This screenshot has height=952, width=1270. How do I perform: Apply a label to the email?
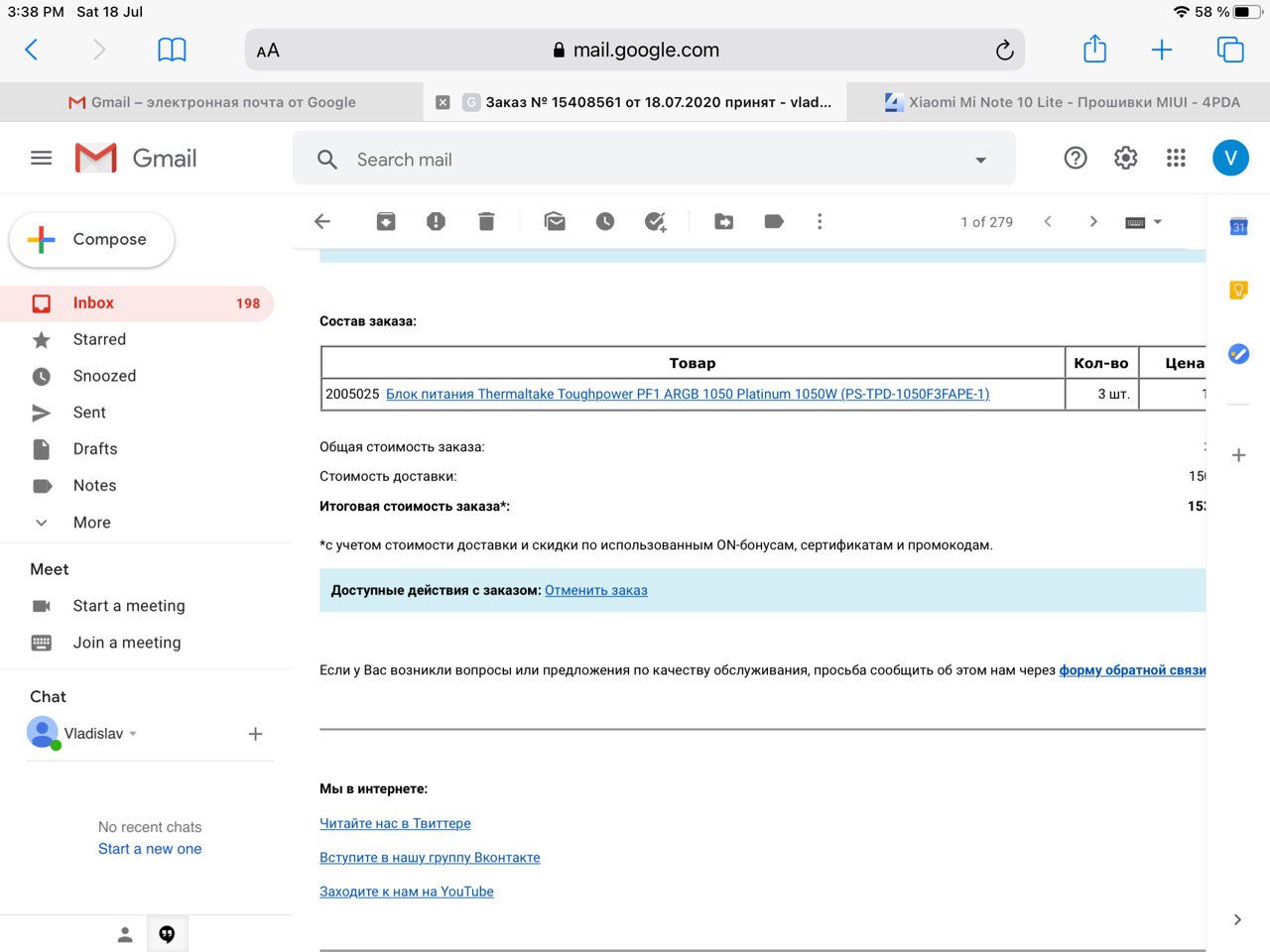774,221
